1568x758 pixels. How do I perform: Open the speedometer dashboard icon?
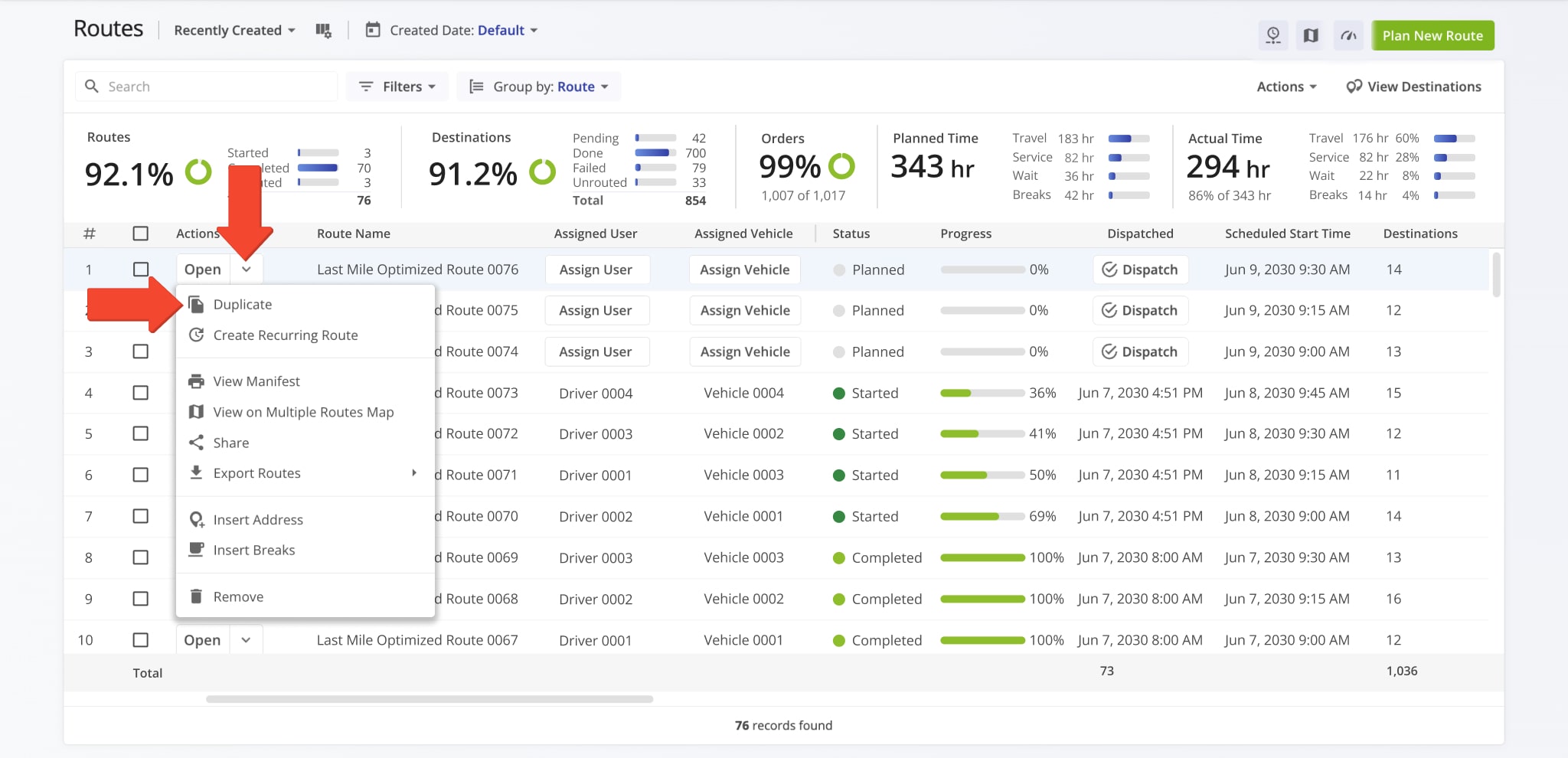click(1348, 36)
